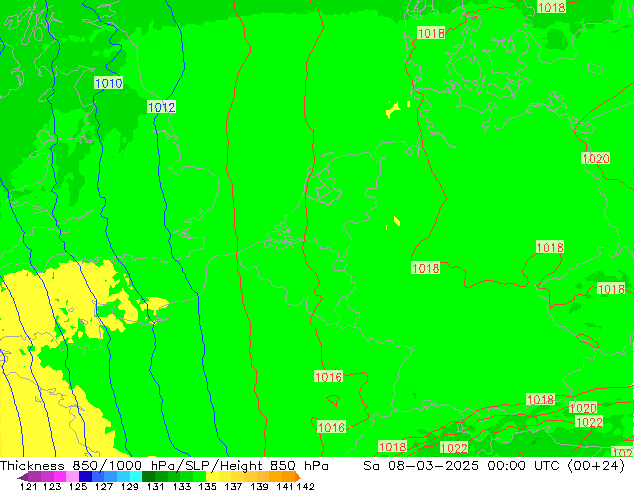Image resolution: width=634 pixels, height=490 pixels.
Task: Select the bright magenta legend swatch
Action: (x=60, y=477)
